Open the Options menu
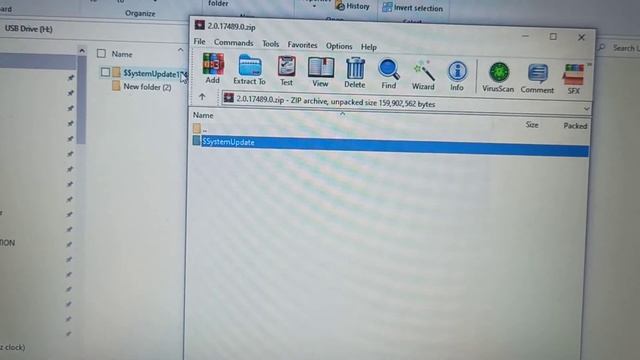This screenshot has width=640, height=360. (339, 46)
